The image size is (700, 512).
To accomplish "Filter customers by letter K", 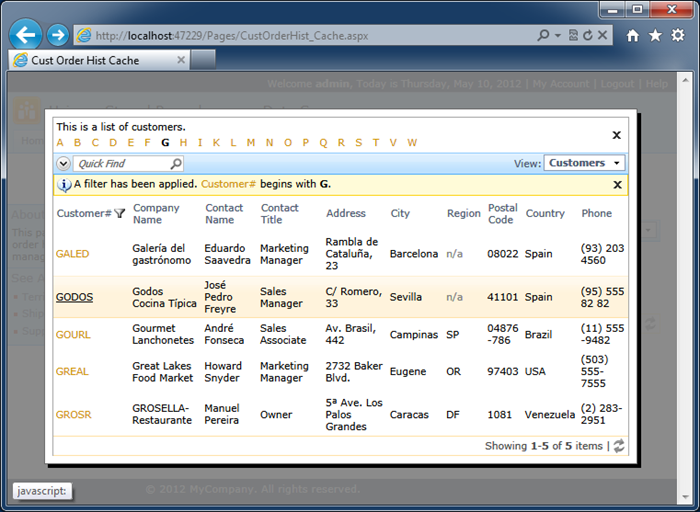I will tap(216, 143).
